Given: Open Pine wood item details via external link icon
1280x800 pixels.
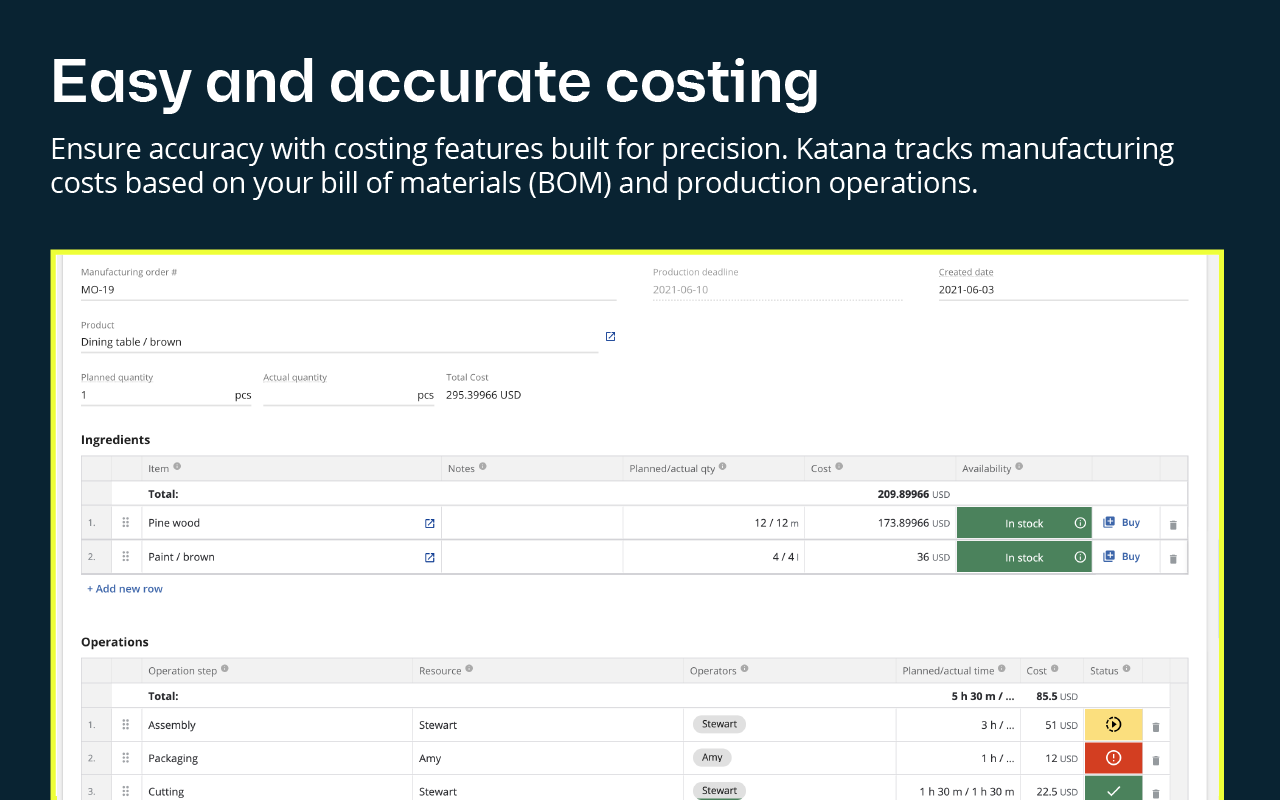Looking at the screenshot, I should tap(430, 523).
